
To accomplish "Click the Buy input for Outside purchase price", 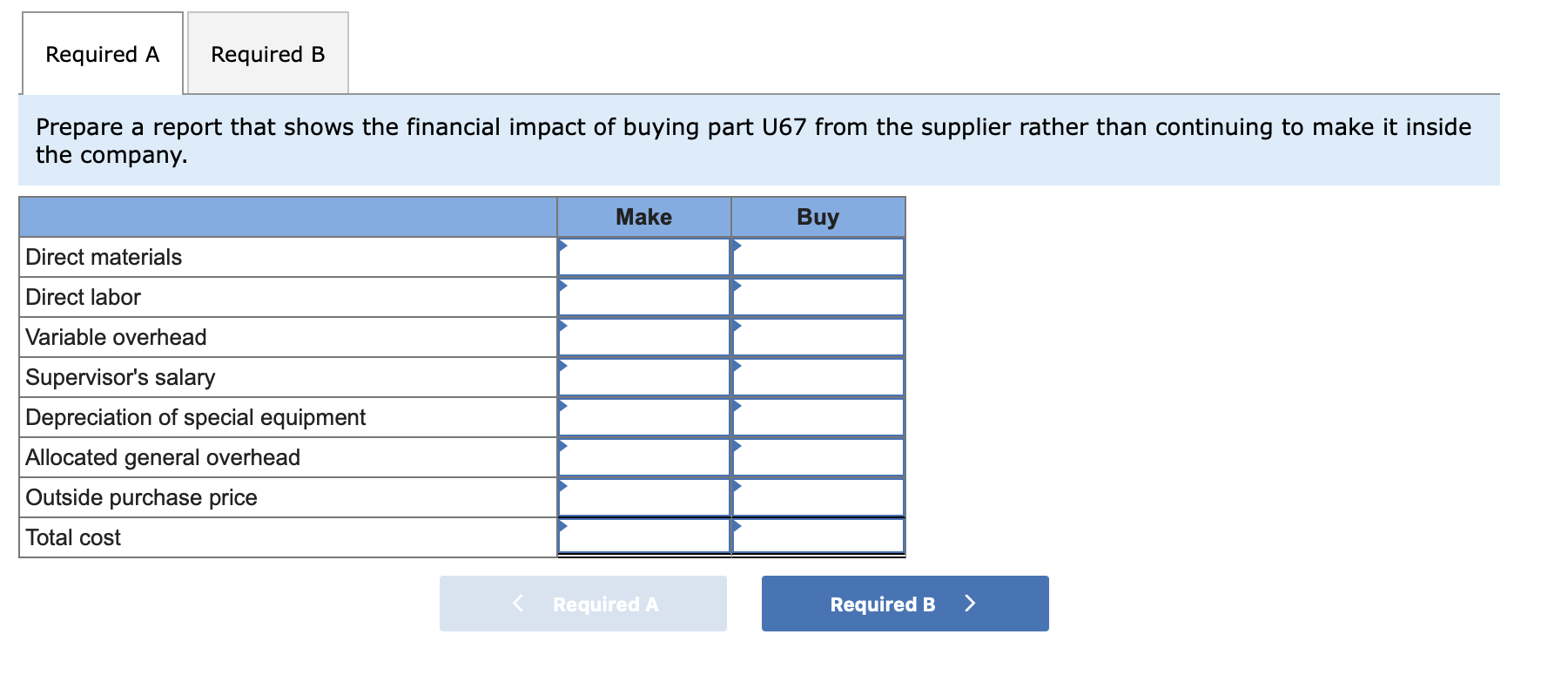I will pyautogui.click(x=818, y=497).
